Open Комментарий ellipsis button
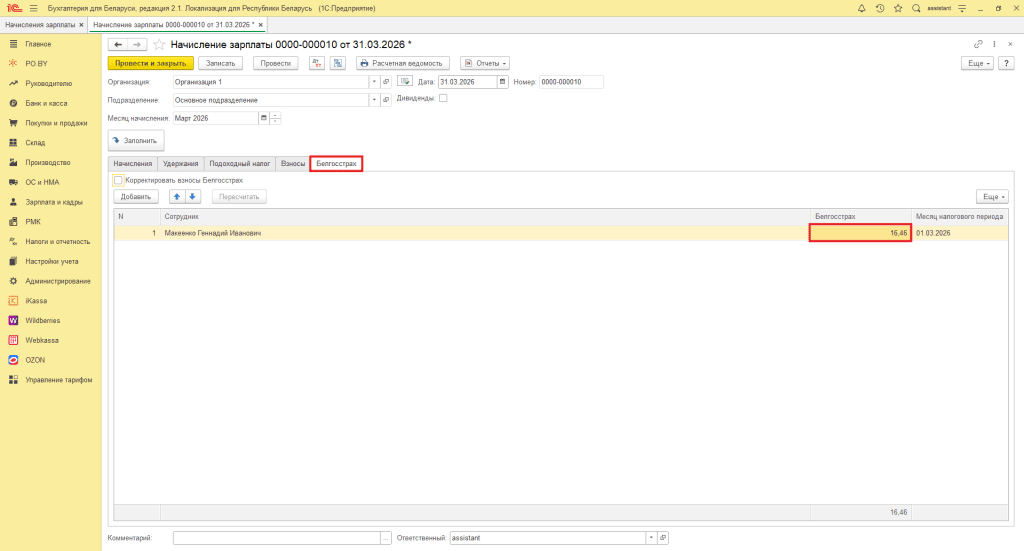 pyautogui.click(x=386, y=538)
